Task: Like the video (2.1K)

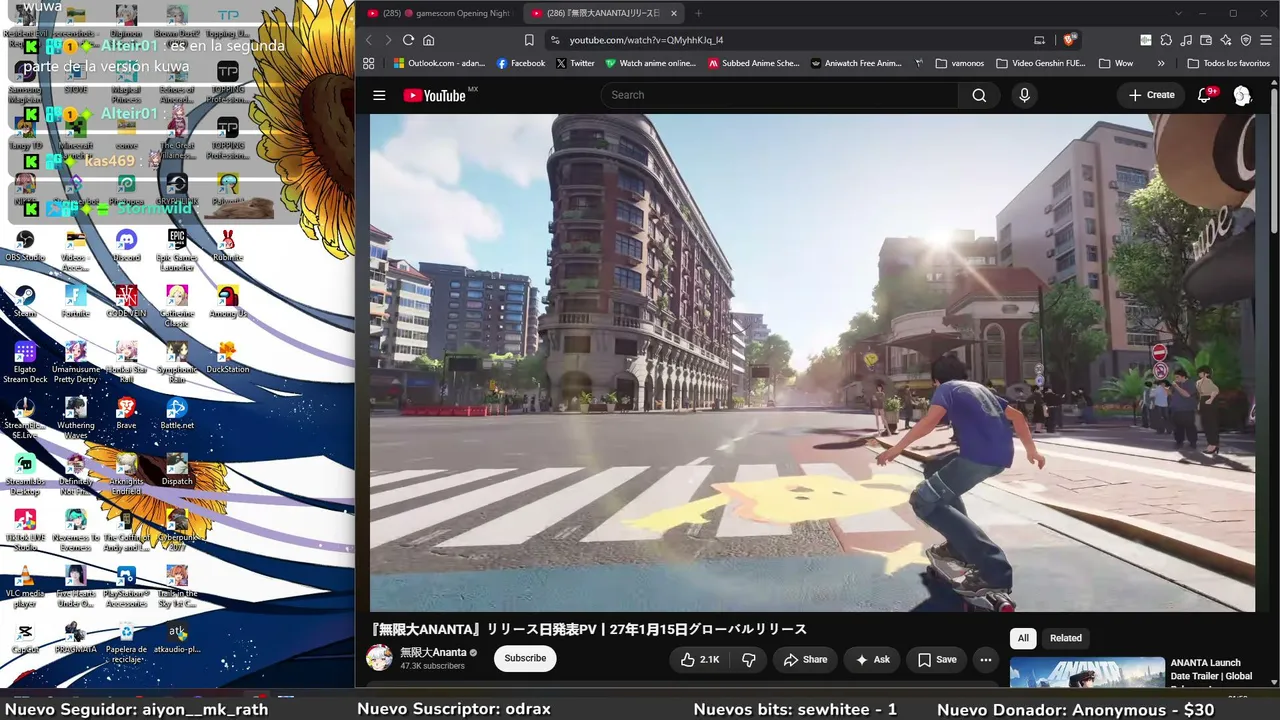Action: (699, 659)
